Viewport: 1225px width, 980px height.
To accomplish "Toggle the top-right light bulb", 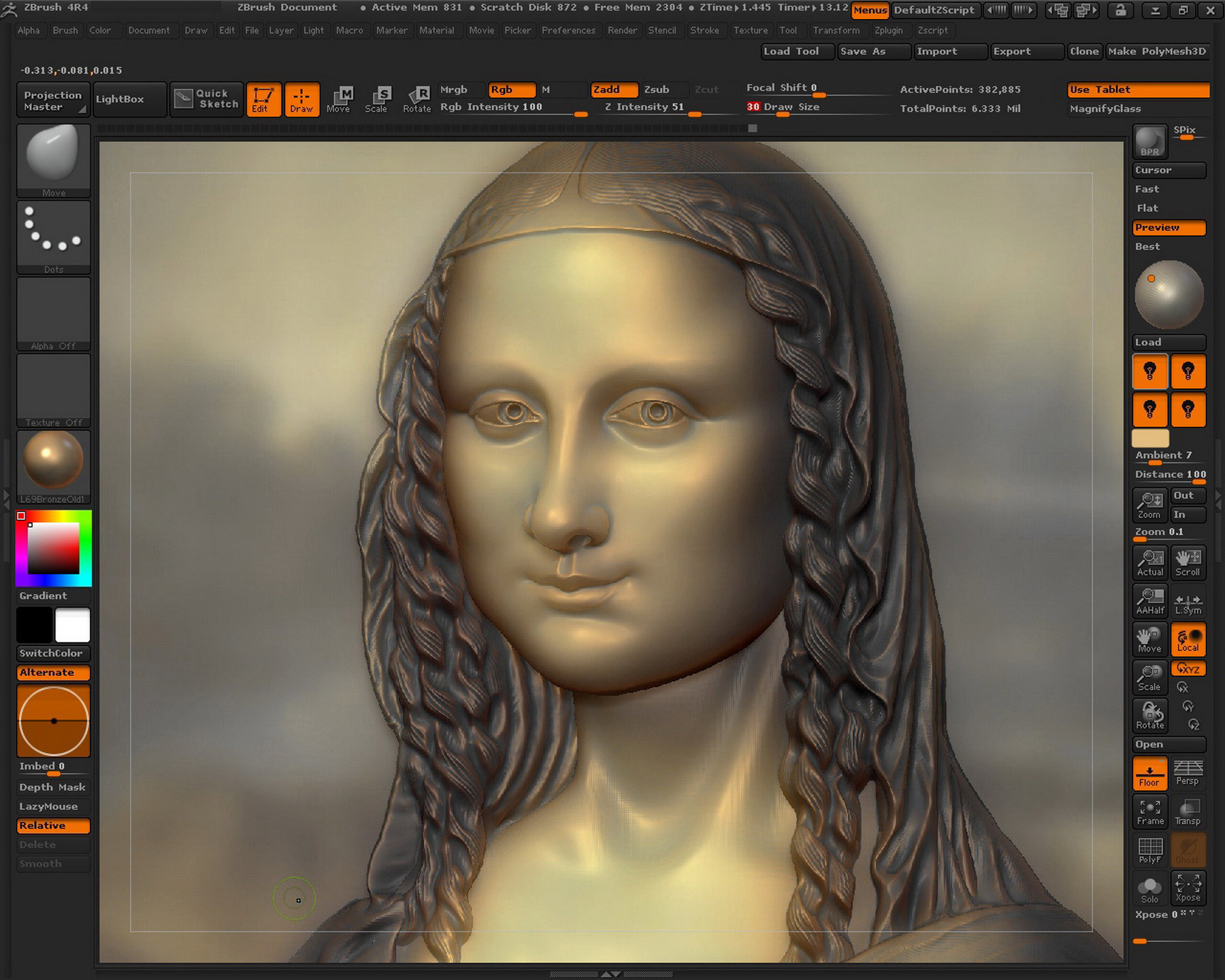I will [1188, 372].
